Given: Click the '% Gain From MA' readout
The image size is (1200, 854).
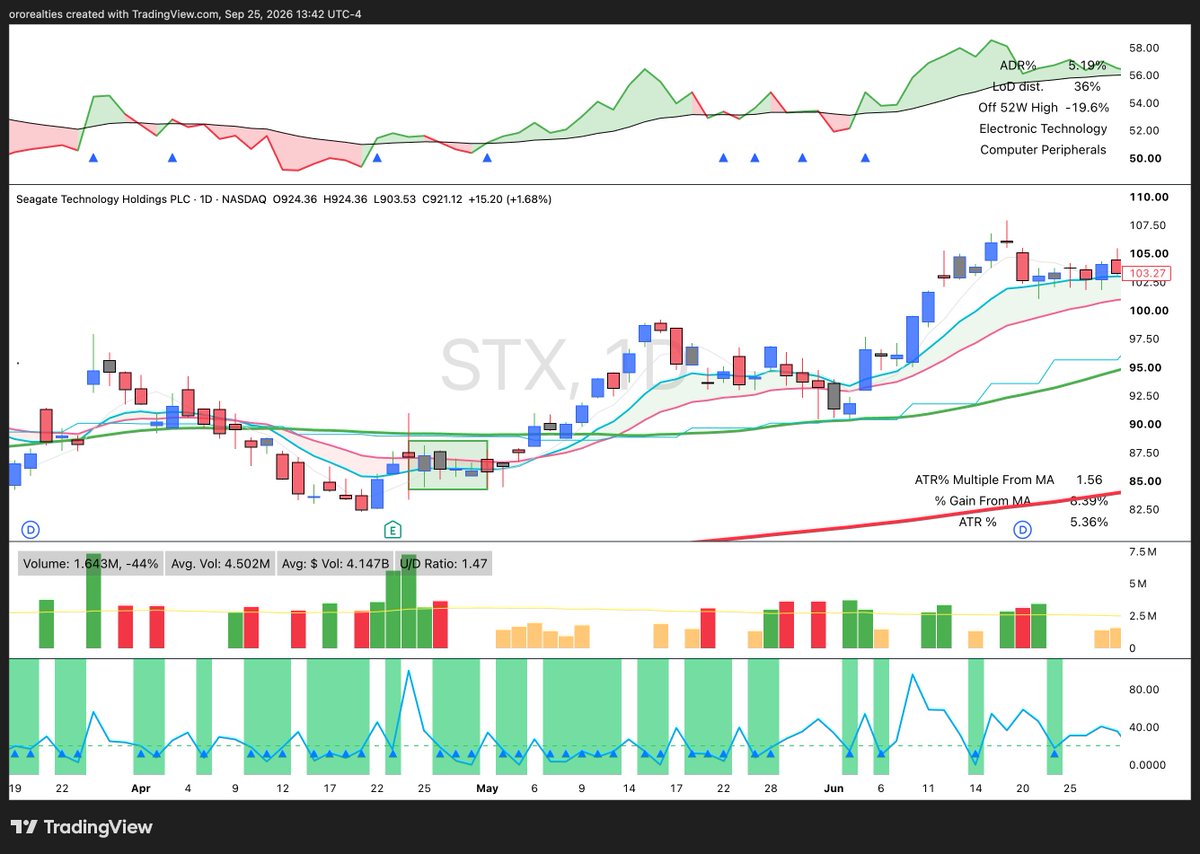Looking at the screenshot, I should pos(1021,501).
